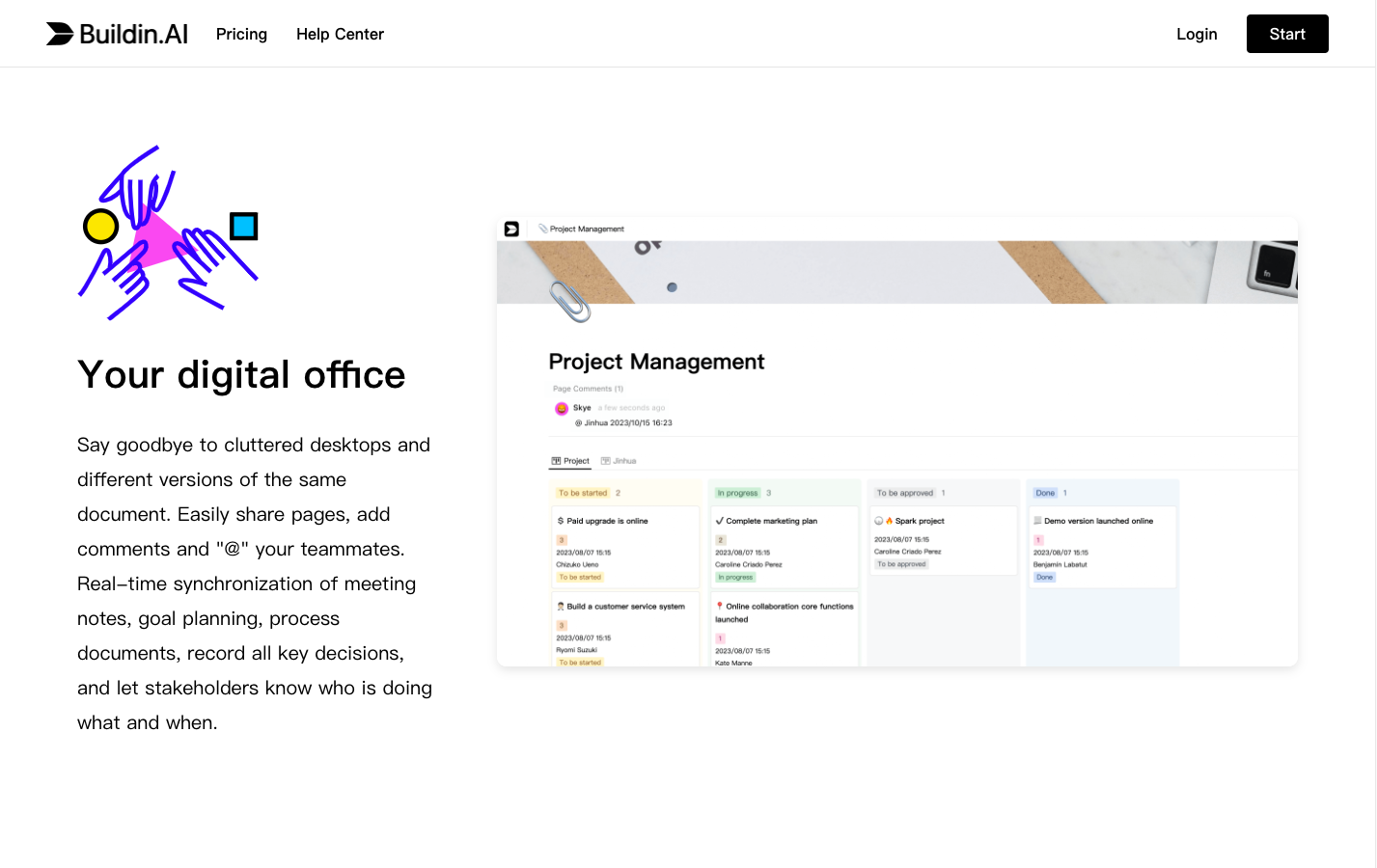Screen dimensions: 1377x868
Task: Switch to the Jinhua tab
Action: (x=620, y=461)
